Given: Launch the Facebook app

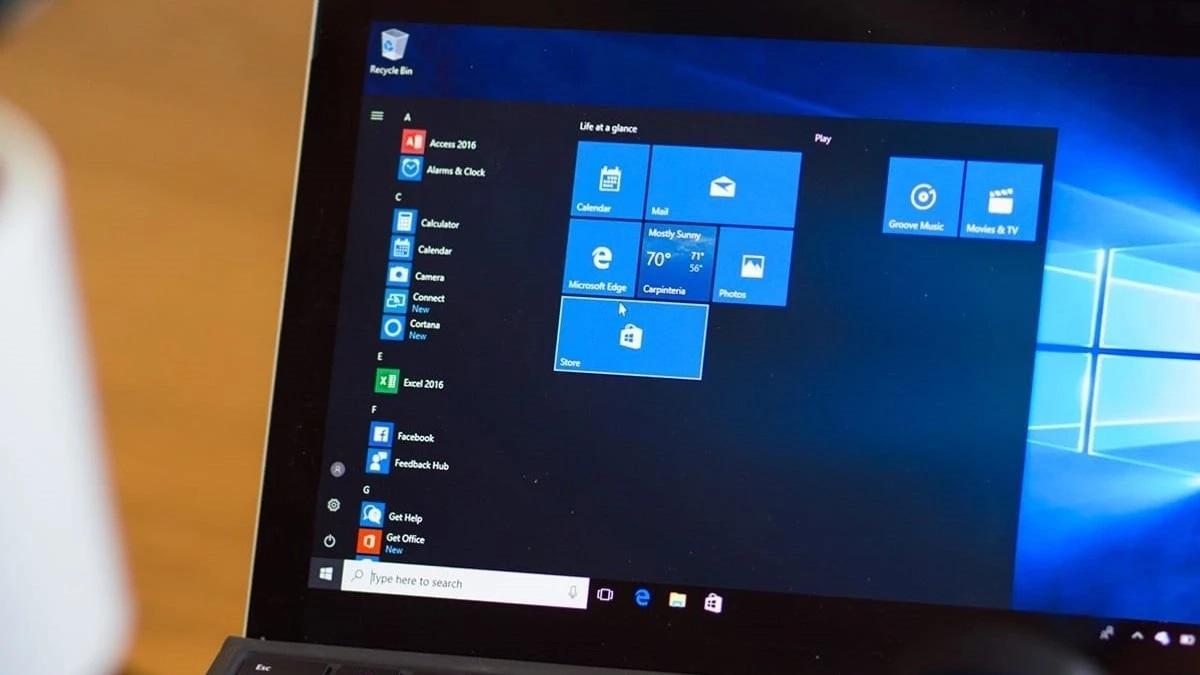Looking at the screenshot, I should coord(401,436).
